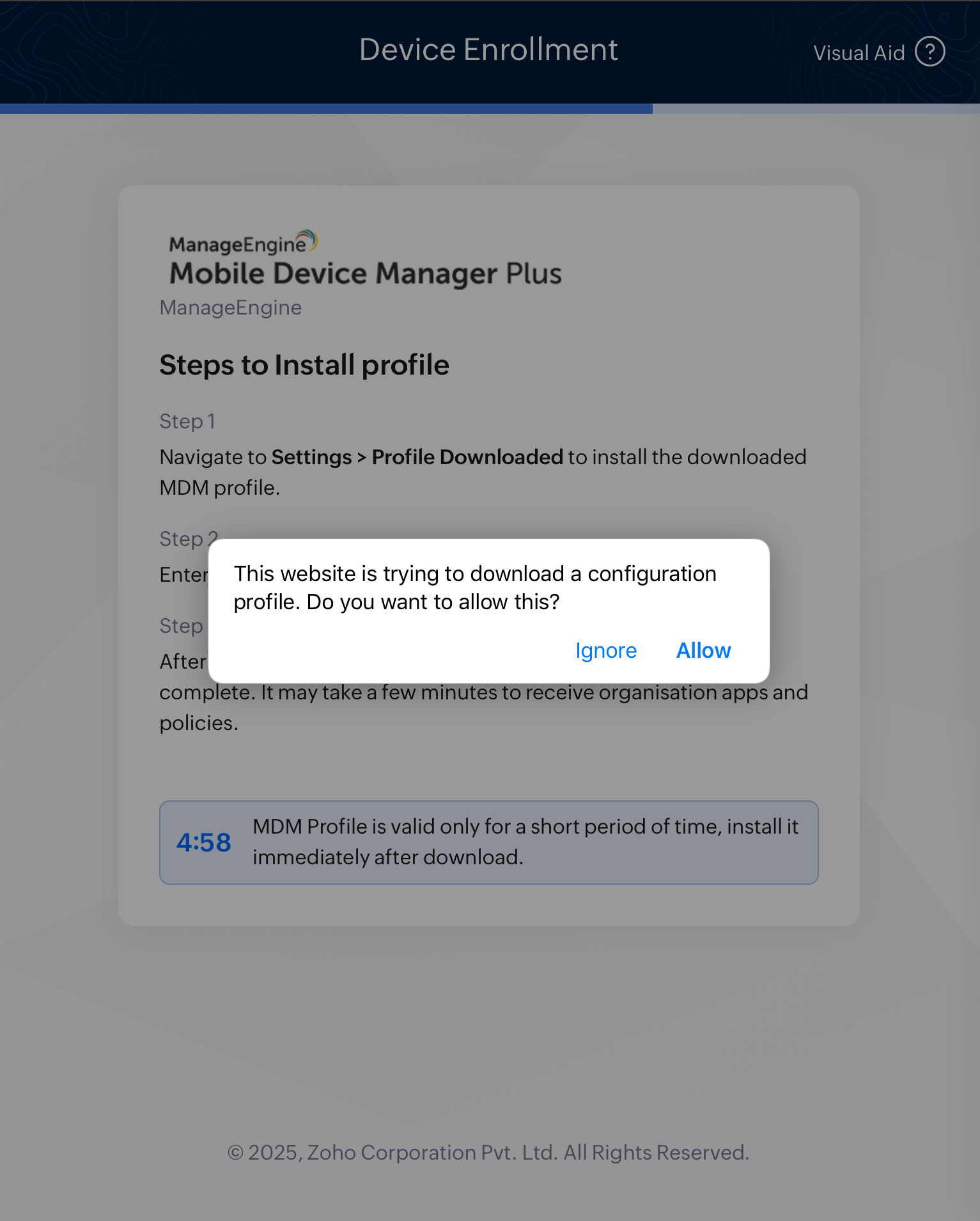Viewport: 980px width, 1221px height.
Task: Click the enrollment progress bar
Action: pos(490,109)
